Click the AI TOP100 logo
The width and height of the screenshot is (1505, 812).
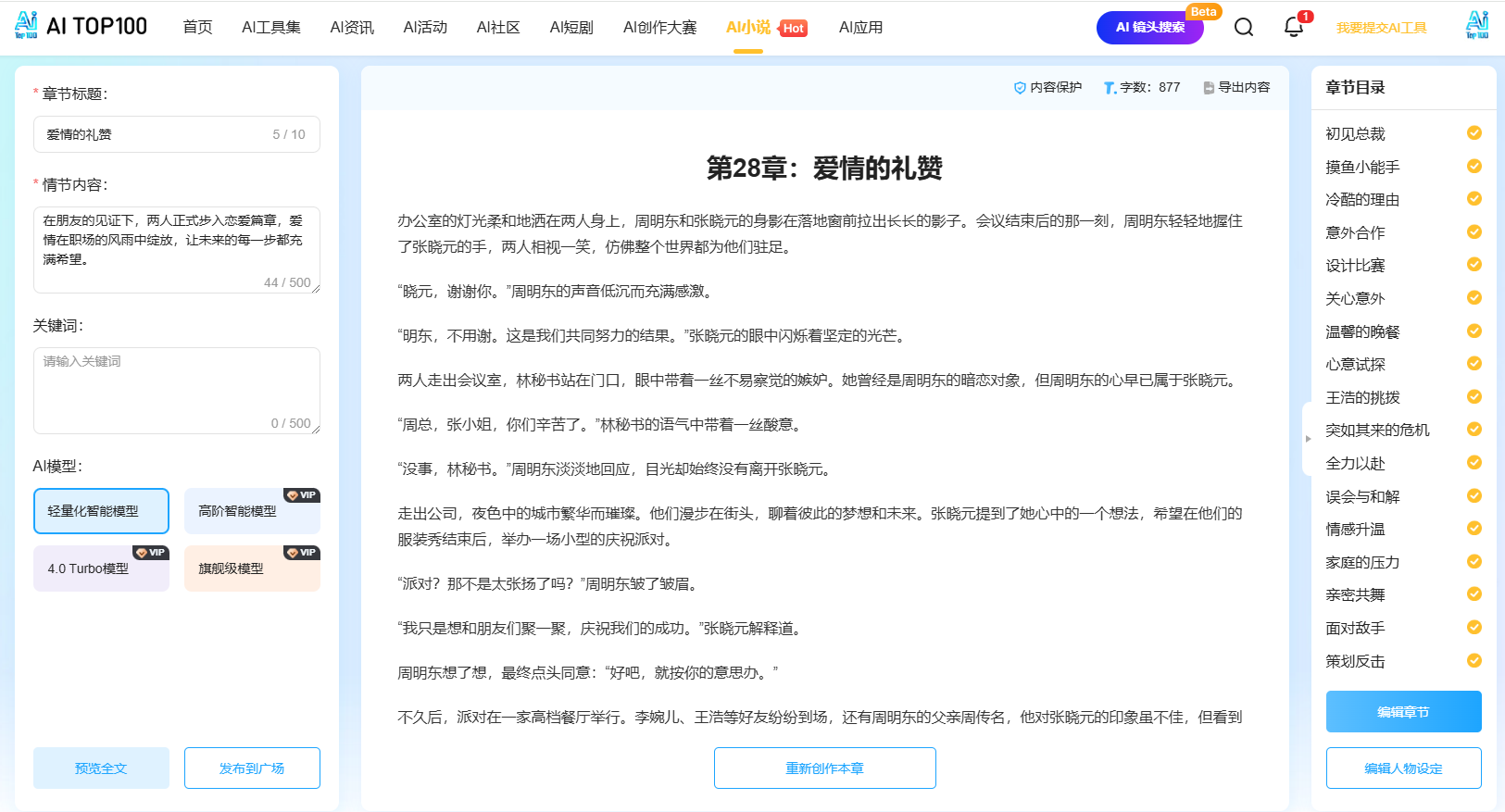point(81,26)
